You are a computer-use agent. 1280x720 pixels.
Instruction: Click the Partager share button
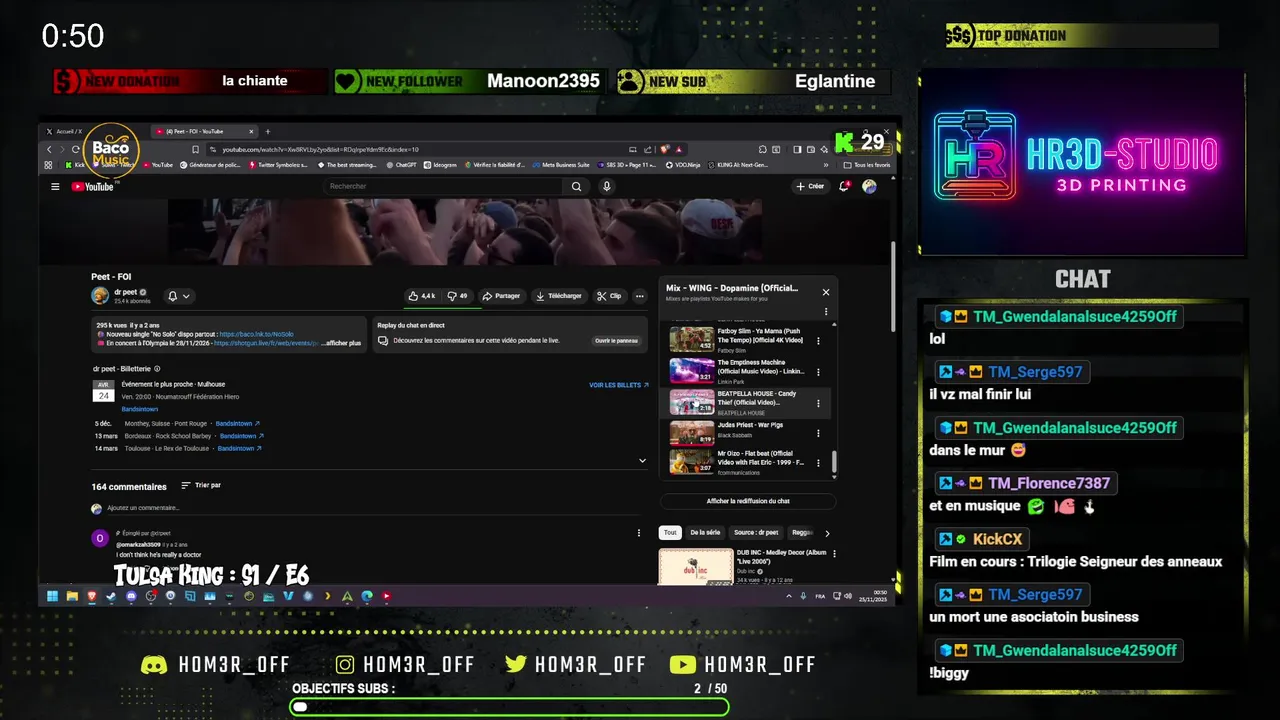click(501, 296)
